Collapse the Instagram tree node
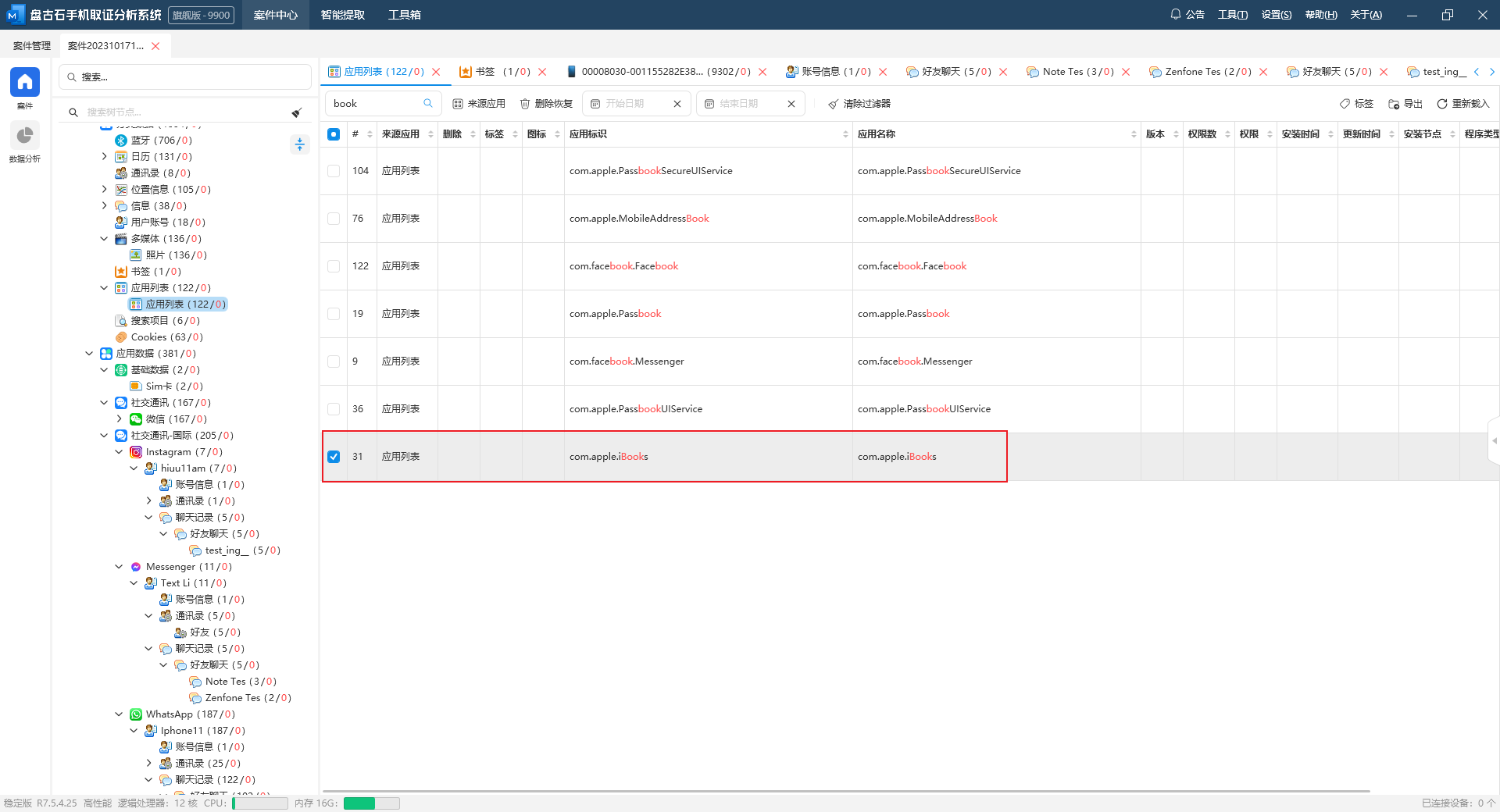Screen dimensions: 1500x812 pyautogui.click(x=119, y=452)
